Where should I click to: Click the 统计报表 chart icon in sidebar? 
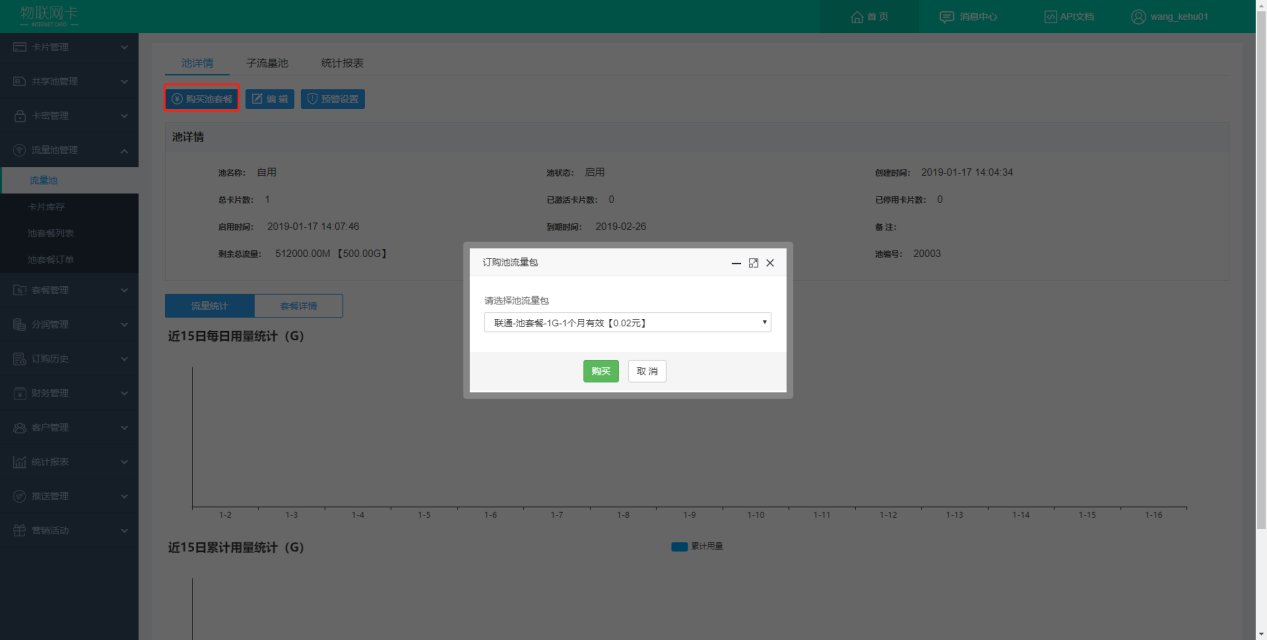19,462
